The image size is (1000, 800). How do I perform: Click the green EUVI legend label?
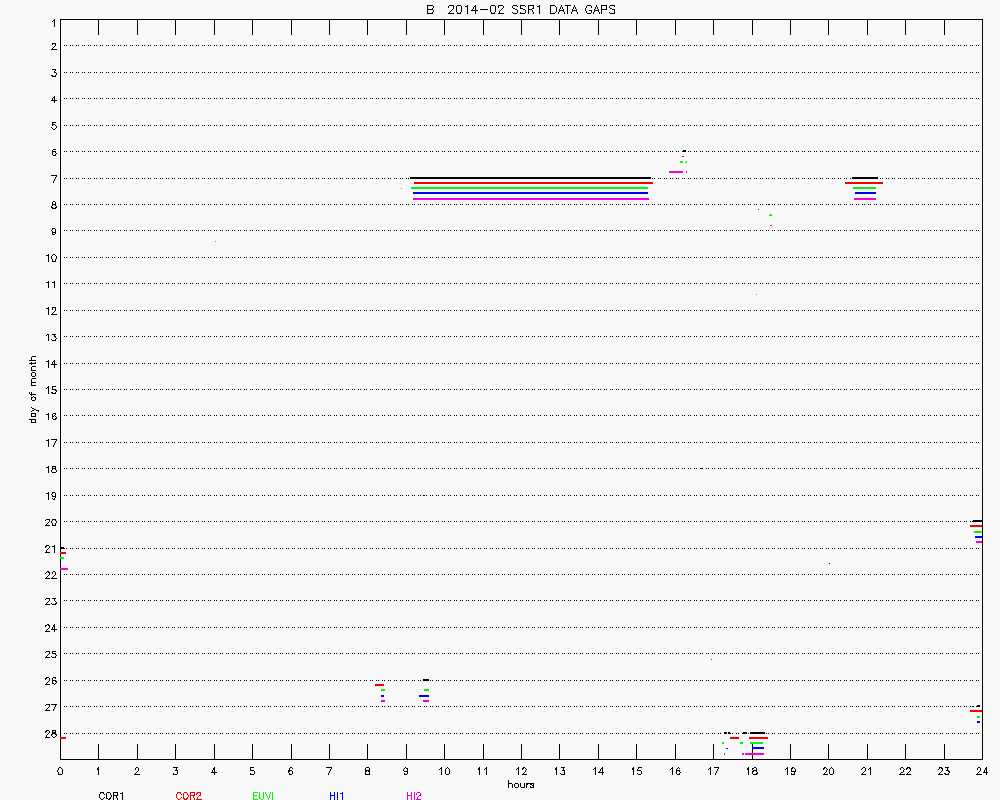pos(263,796)
